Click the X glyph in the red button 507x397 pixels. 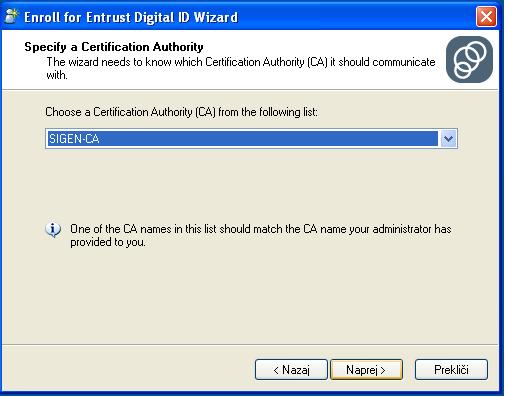[486, 16]
